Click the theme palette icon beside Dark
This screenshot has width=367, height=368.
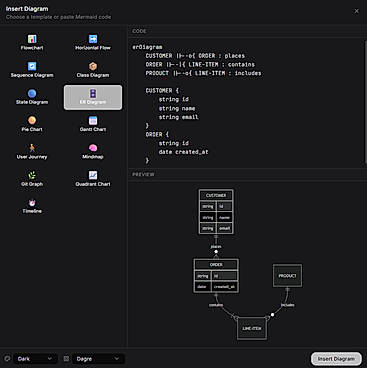point(7,359)
